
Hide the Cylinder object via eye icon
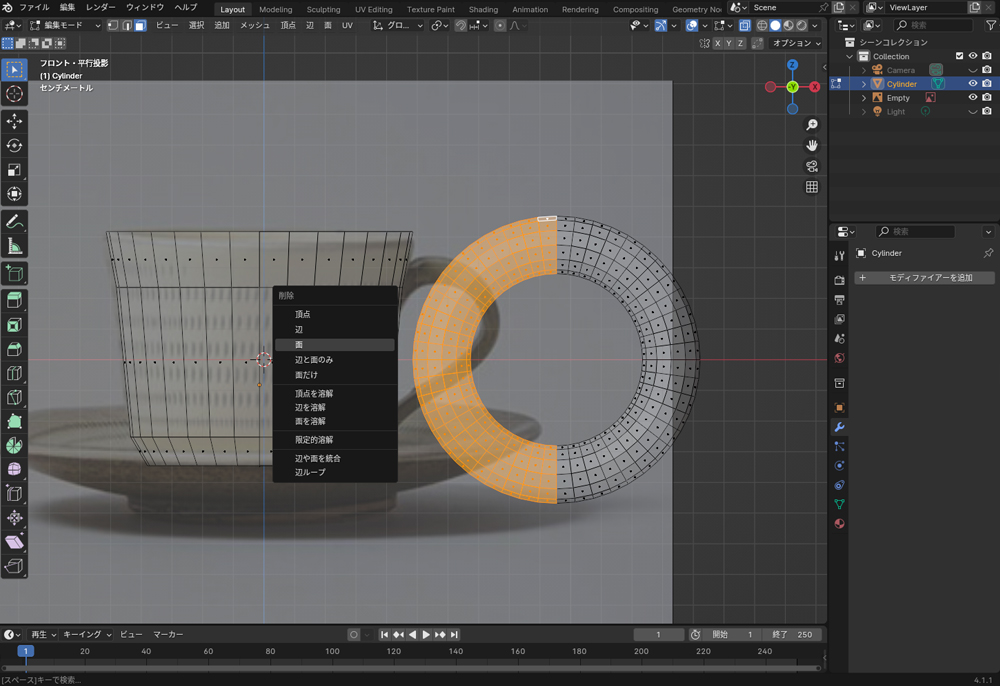[x=972, y=84]
